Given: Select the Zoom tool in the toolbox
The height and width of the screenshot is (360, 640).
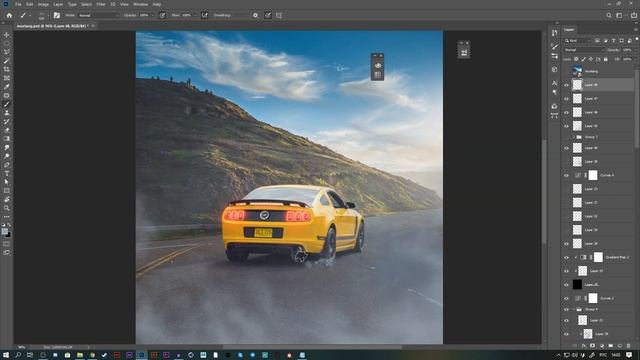Looking at the screenshot, I should (7, 208).
